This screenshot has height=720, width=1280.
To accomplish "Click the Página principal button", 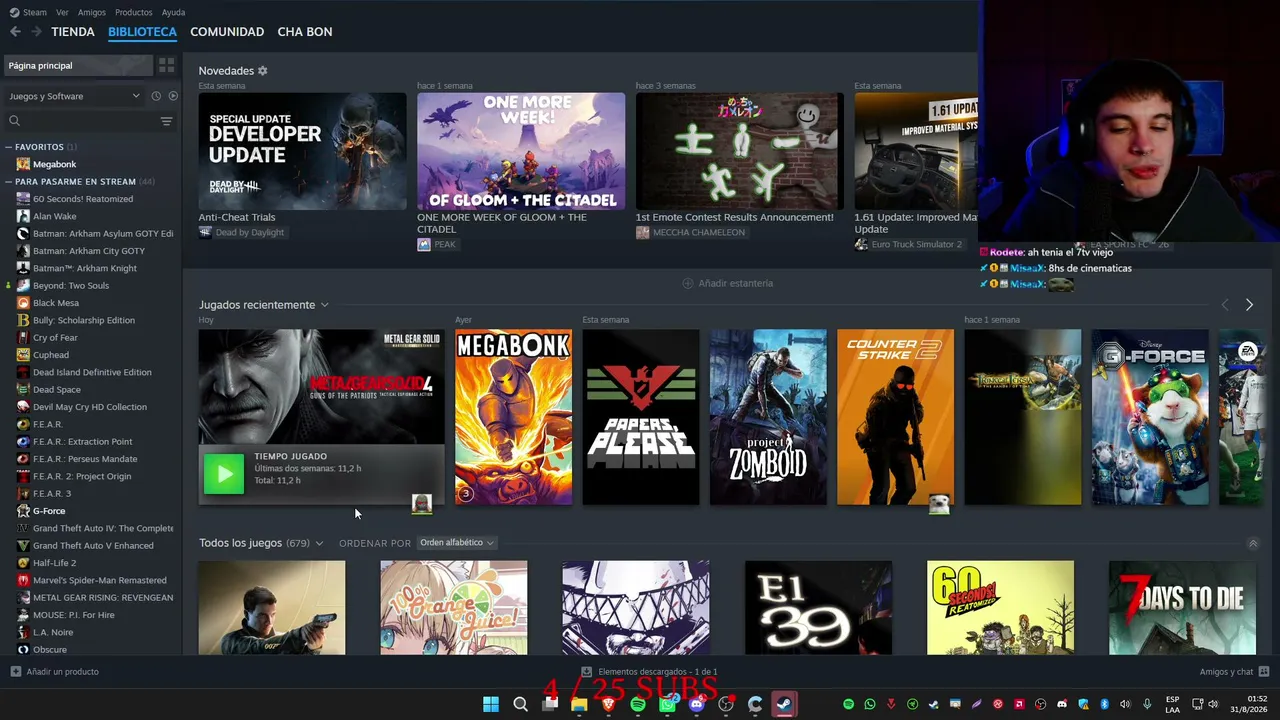I will point(78,65).
